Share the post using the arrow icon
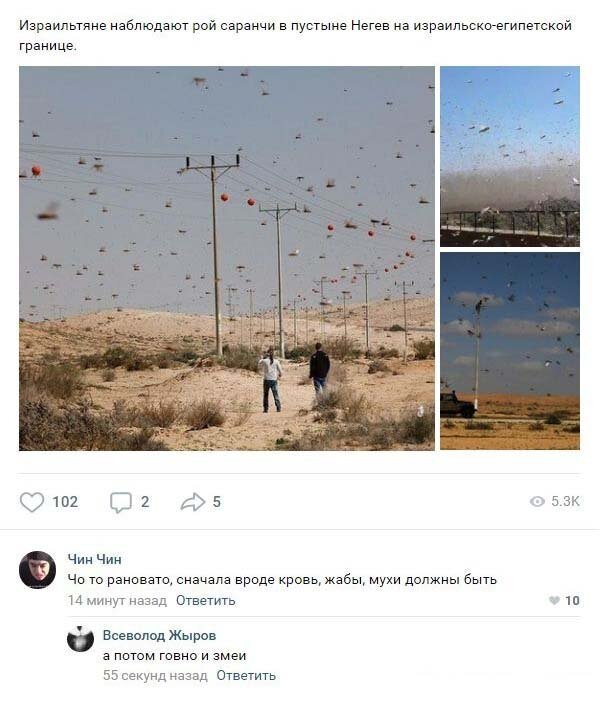This screenshot has width=602, height=703. pyautogui.click(x=192, y=503)
